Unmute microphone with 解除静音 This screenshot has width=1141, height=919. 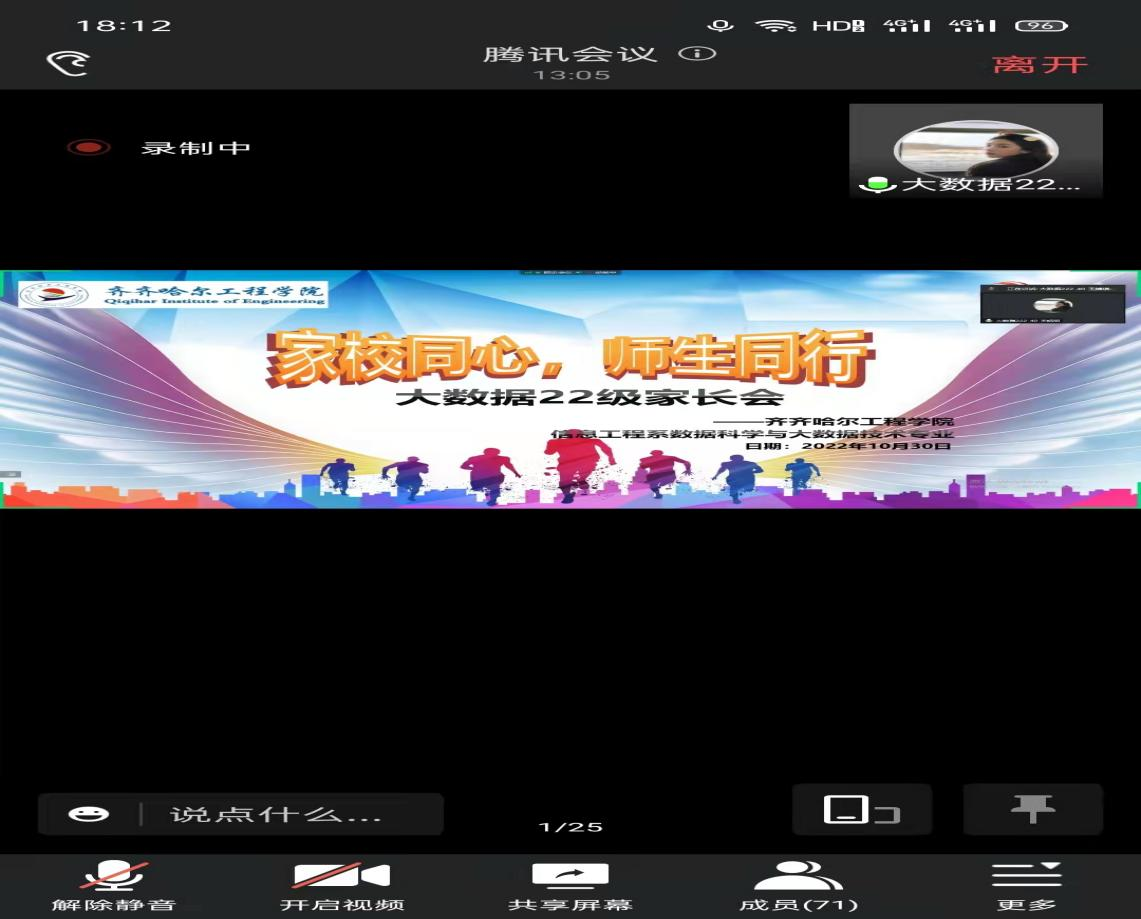pyautogui.click(x=114, y=885)
